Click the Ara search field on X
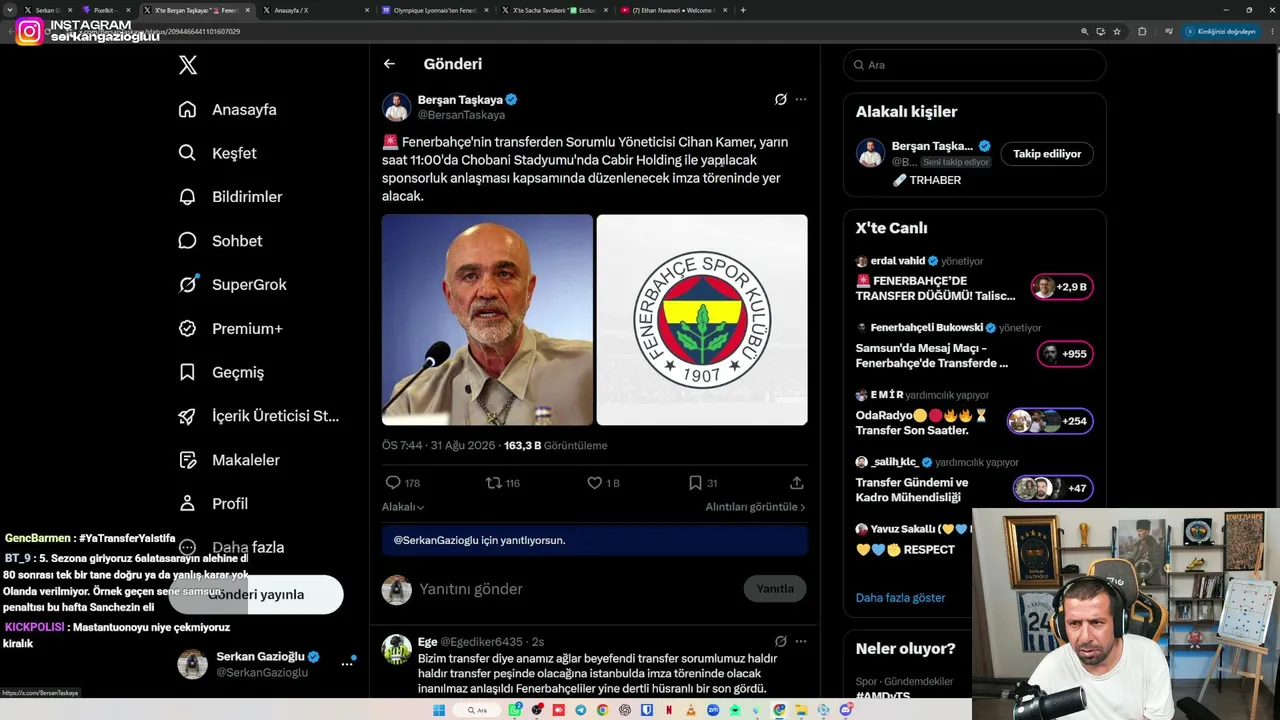 click(x=975, y=65)
